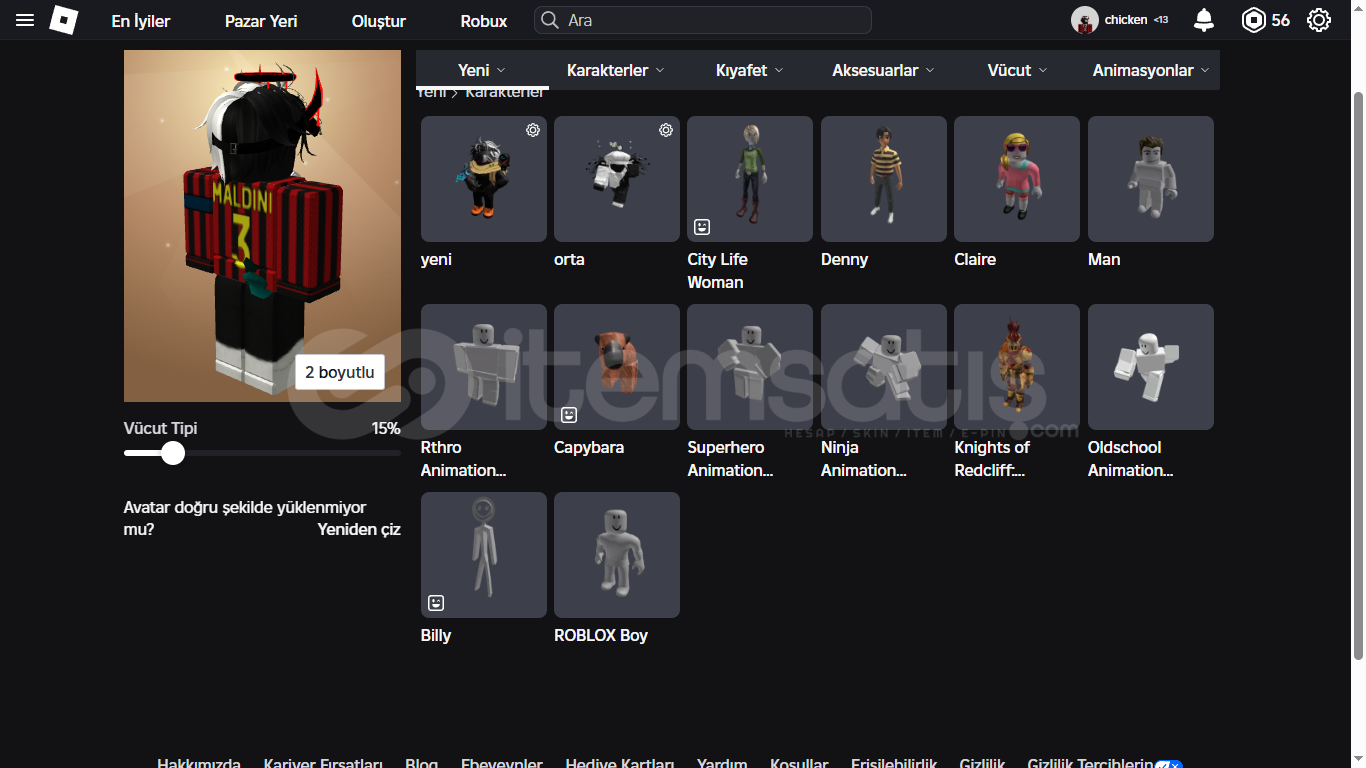Select the yeni character thumbnail
The height and width of the screenshot is (768, 1366).
click(x=484, y=179)
